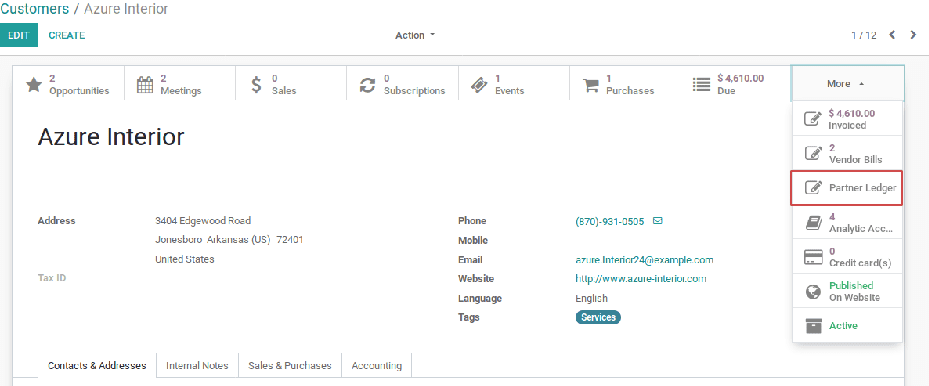This screenshot has height=386, width=929.
Task: Toggle the Active status label
Action: (x=843, y=326)
